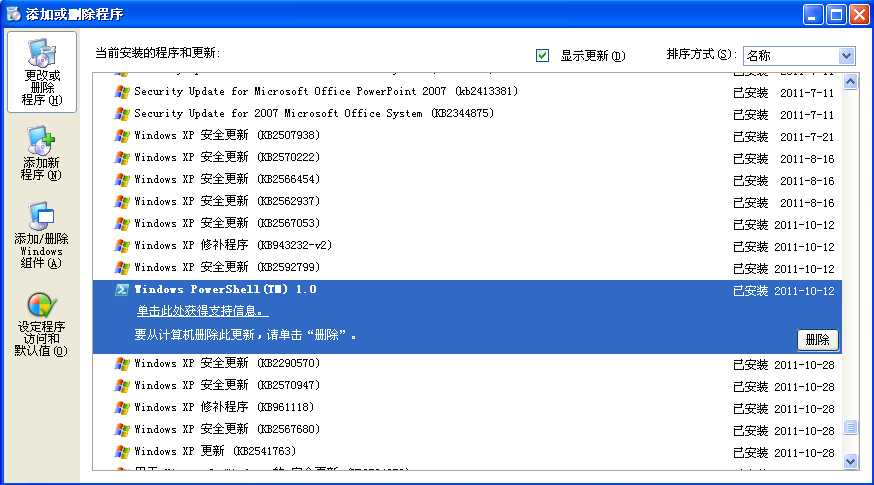The image size is (874, 485).
Task: Click icon beside hotfix KB943232-v2
Action: click(x=122, y=246)
